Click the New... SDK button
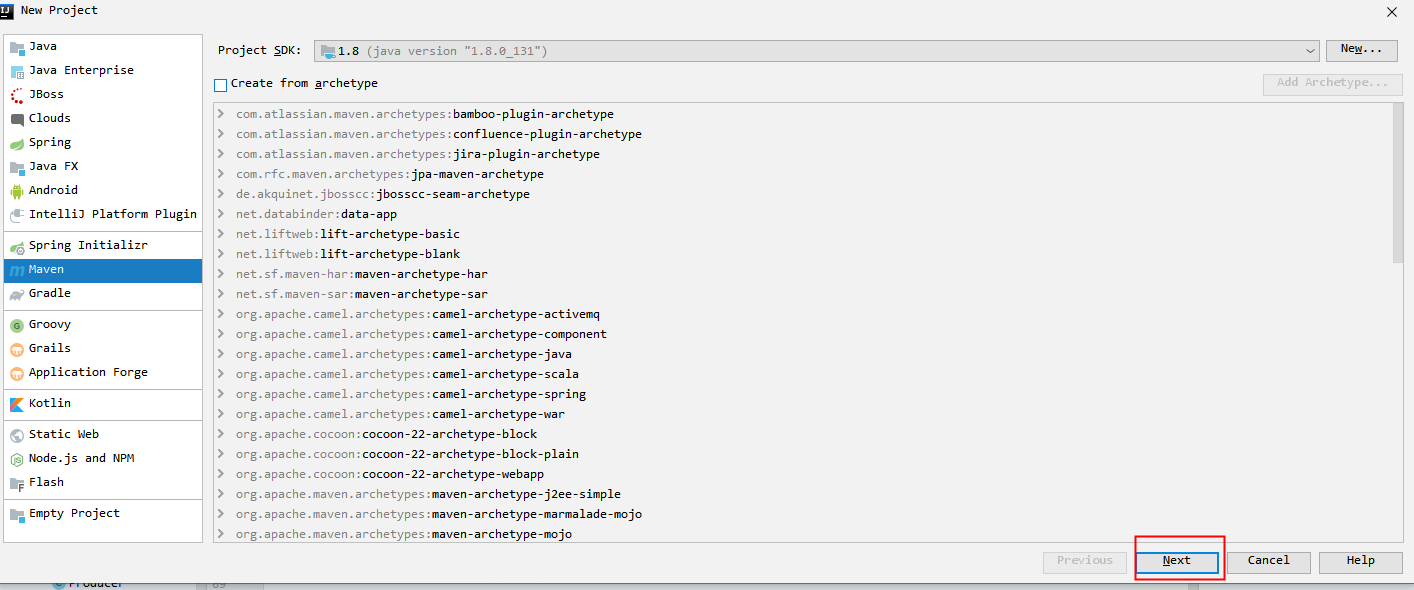This screenshot has height=590, width=1414. [x=1361, y=49]
